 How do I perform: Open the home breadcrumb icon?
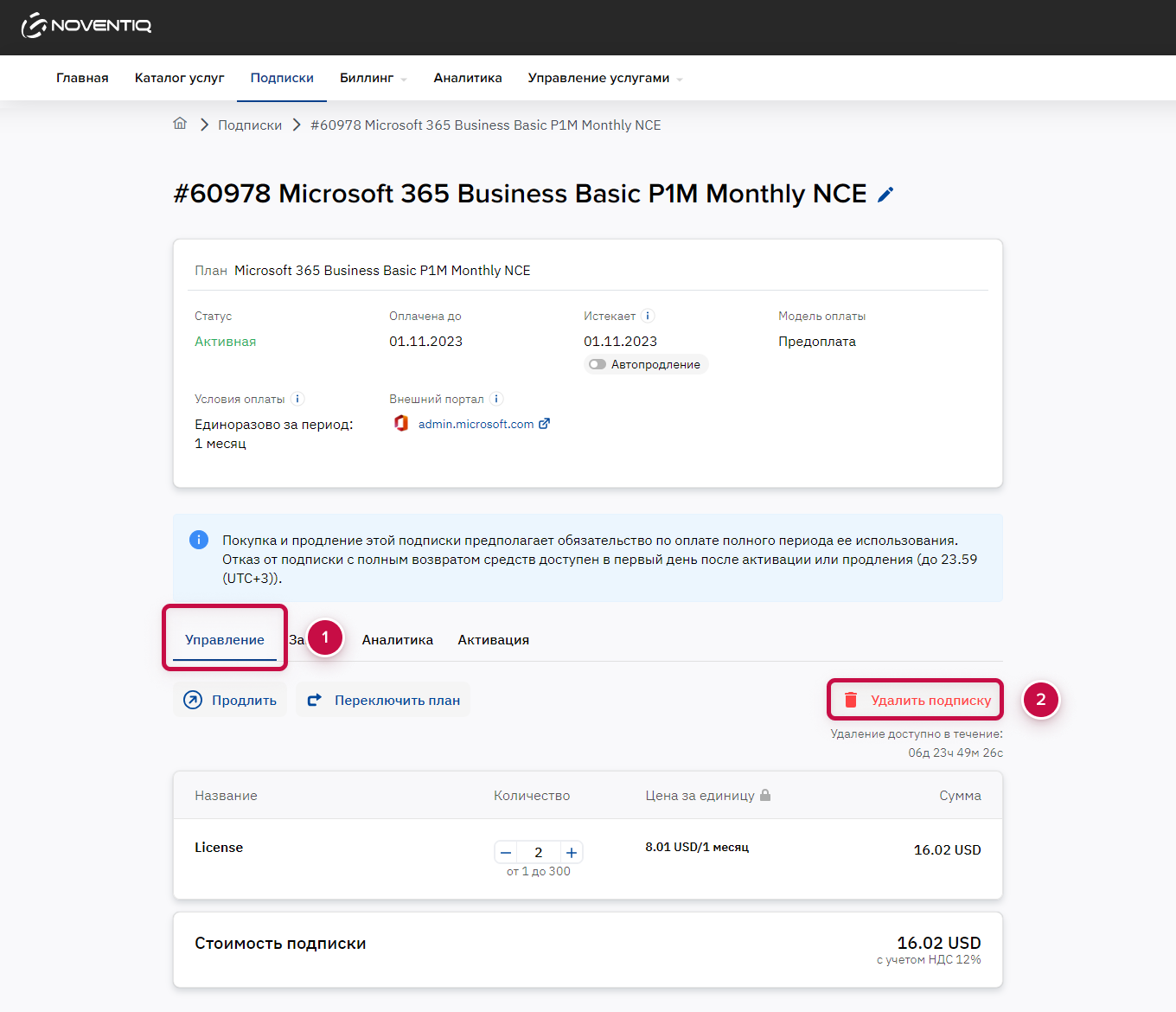[180, 124]
